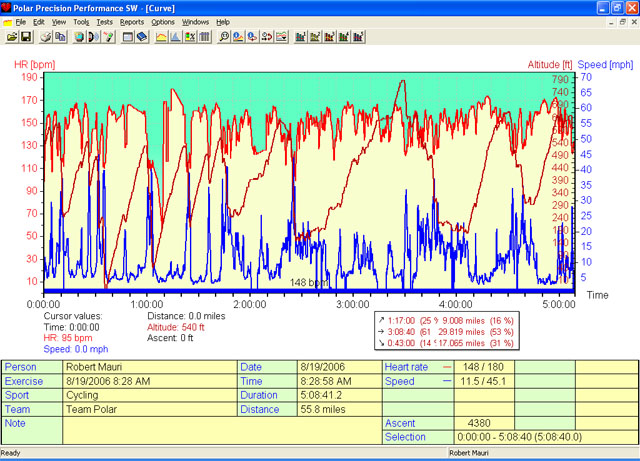Open the Reports menu

132,22
